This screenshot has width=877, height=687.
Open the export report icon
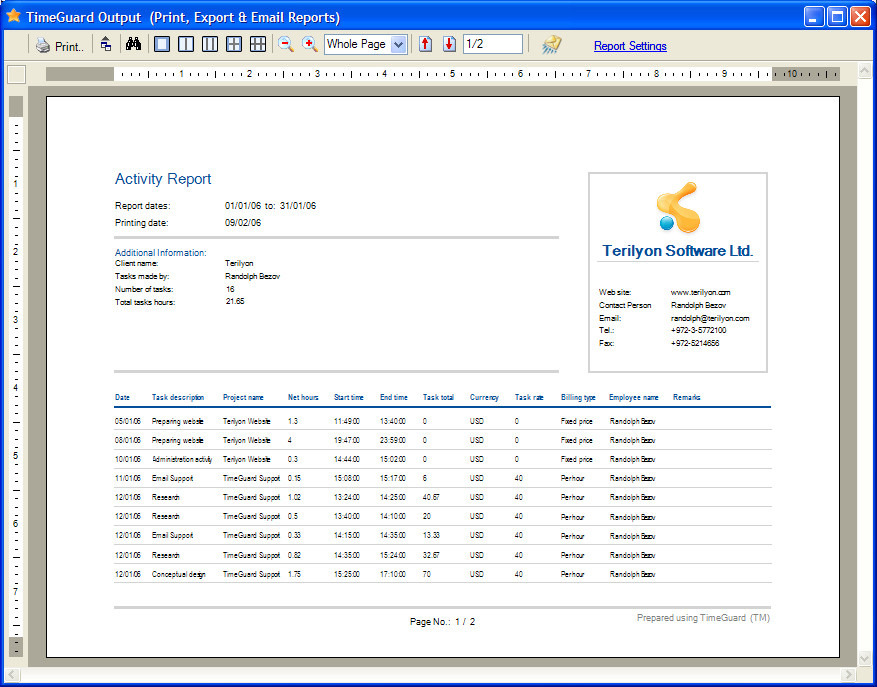106,44
